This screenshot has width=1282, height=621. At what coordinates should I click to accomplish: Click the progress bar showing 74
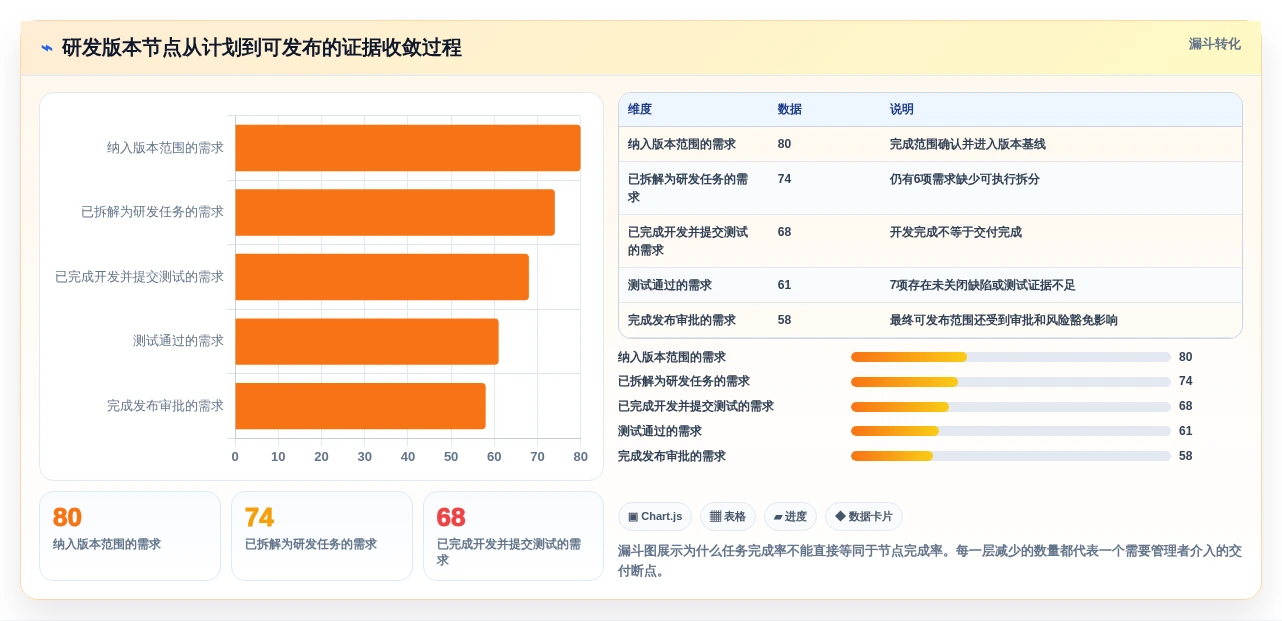1011,382
